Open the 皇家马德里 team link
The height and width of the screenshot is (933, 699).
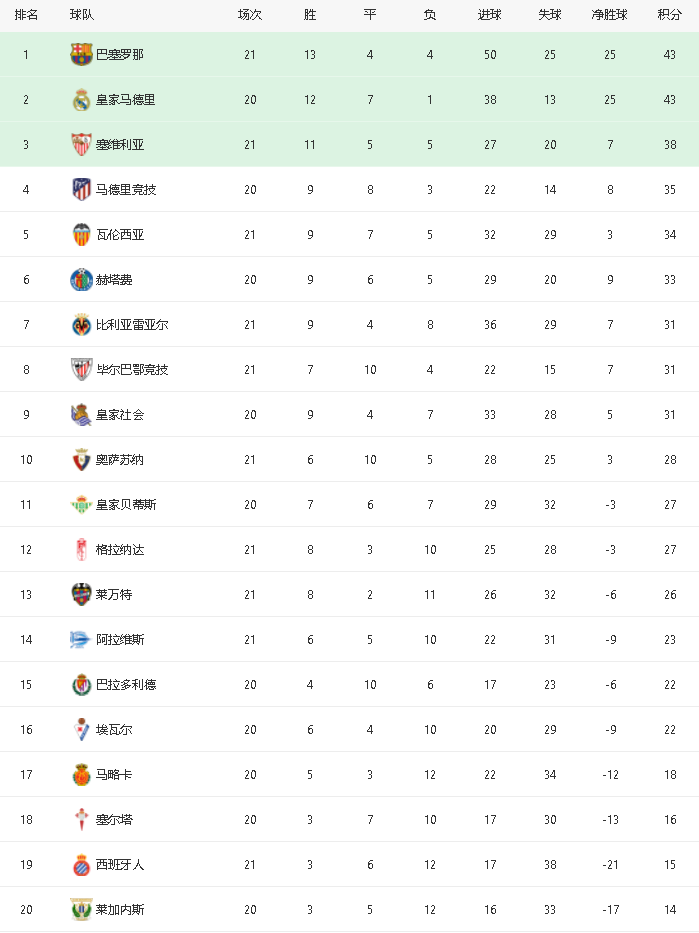pos(126,100)
